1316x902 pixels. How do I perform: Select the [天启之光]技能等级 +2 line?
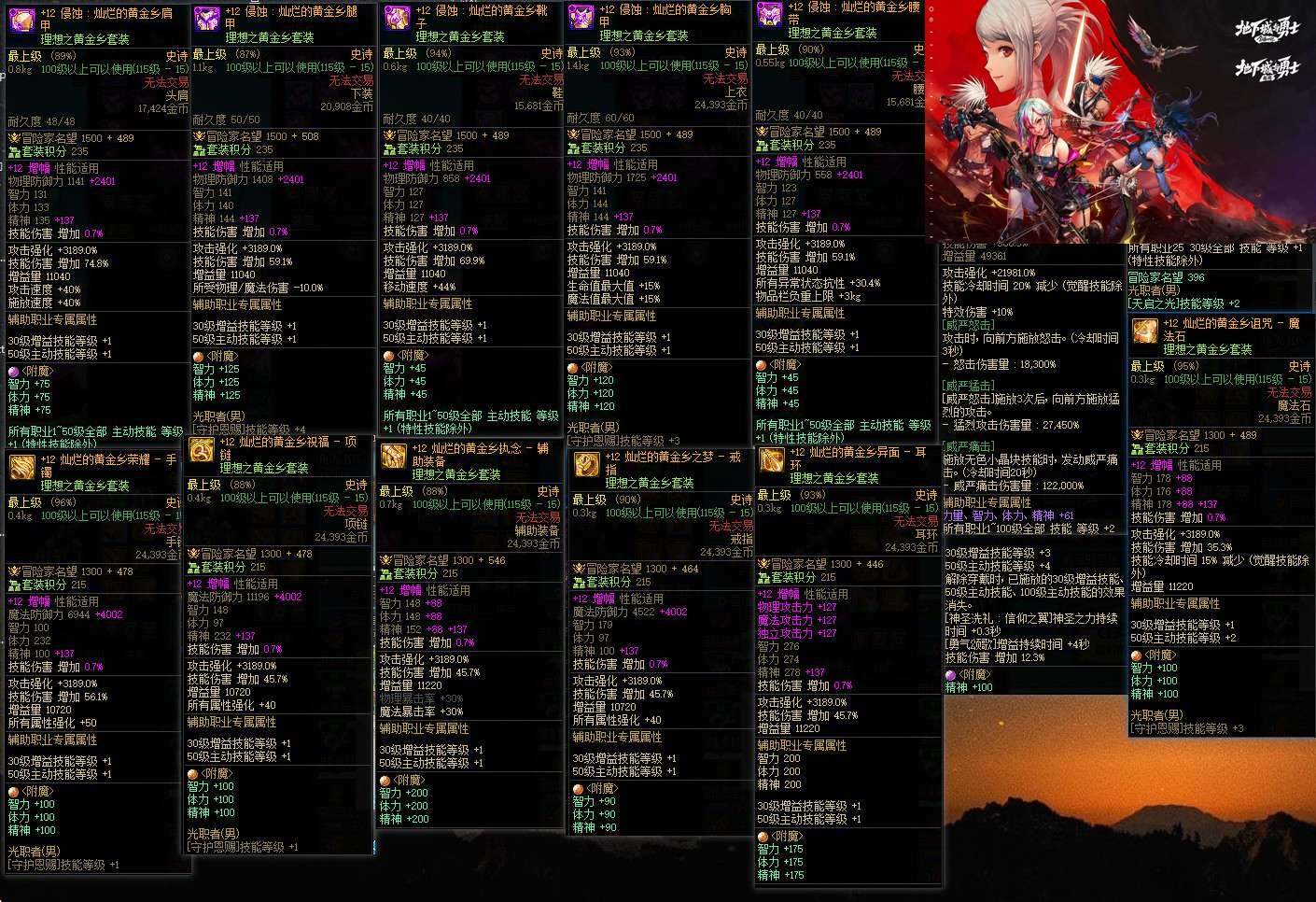click(1184, 303)
